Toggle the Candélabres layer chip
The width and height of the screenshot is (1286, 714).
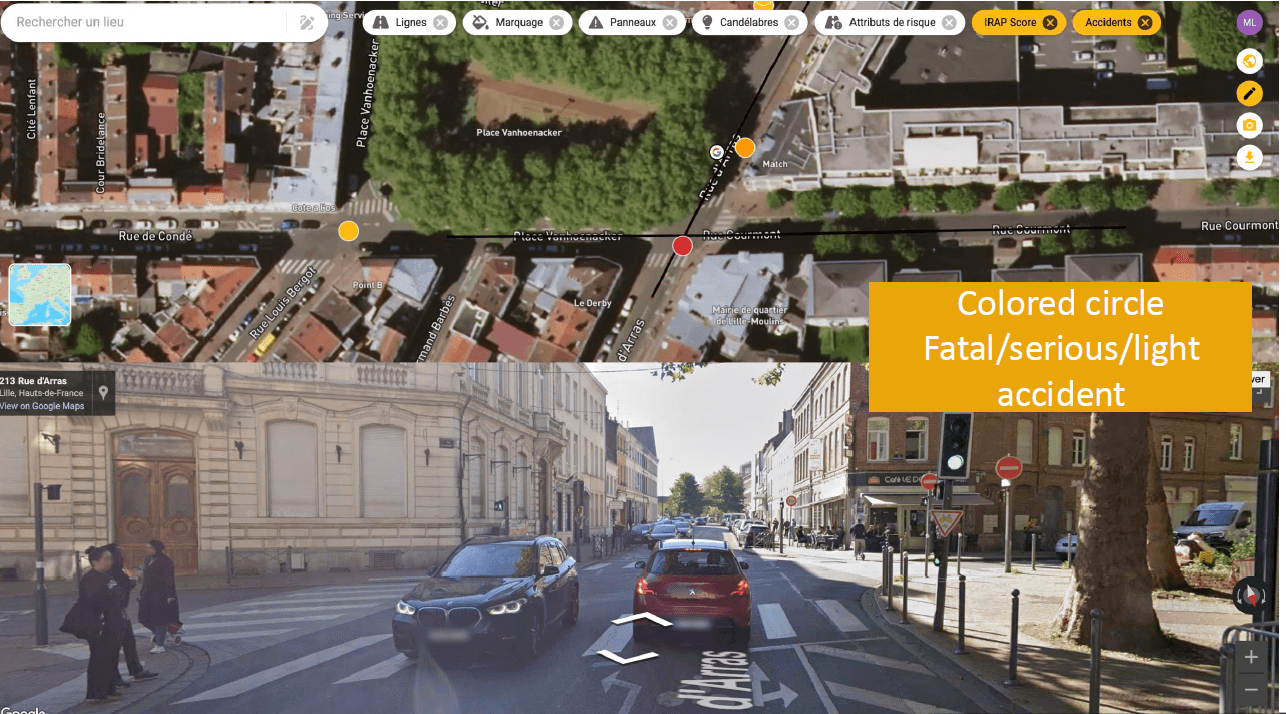click(748, 22)
